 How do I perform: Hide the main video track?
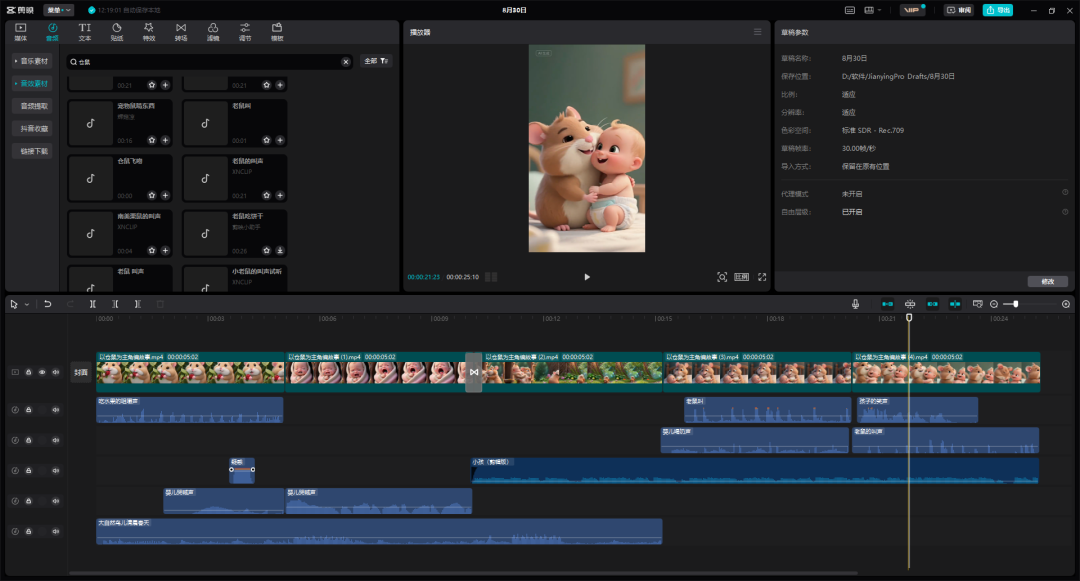[42, 372]
